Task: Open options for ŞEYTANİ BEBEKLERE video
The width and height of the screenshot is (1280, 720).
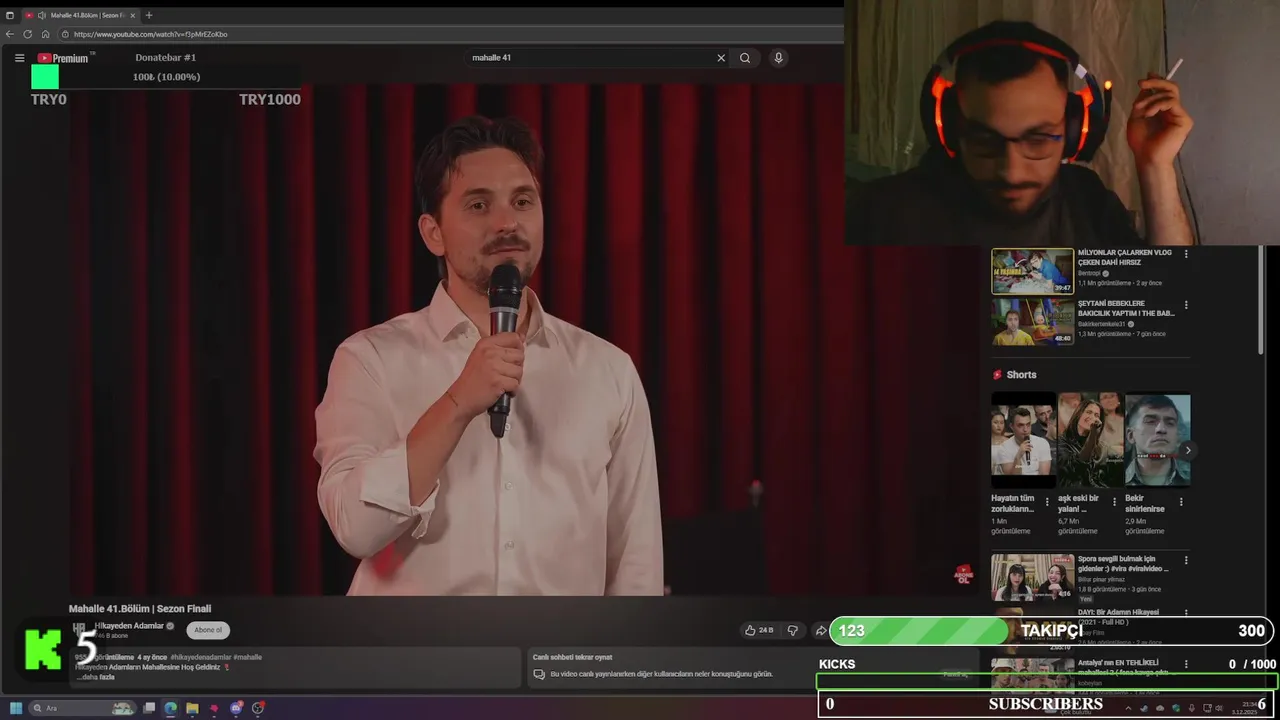Action: coord(1186,304)
